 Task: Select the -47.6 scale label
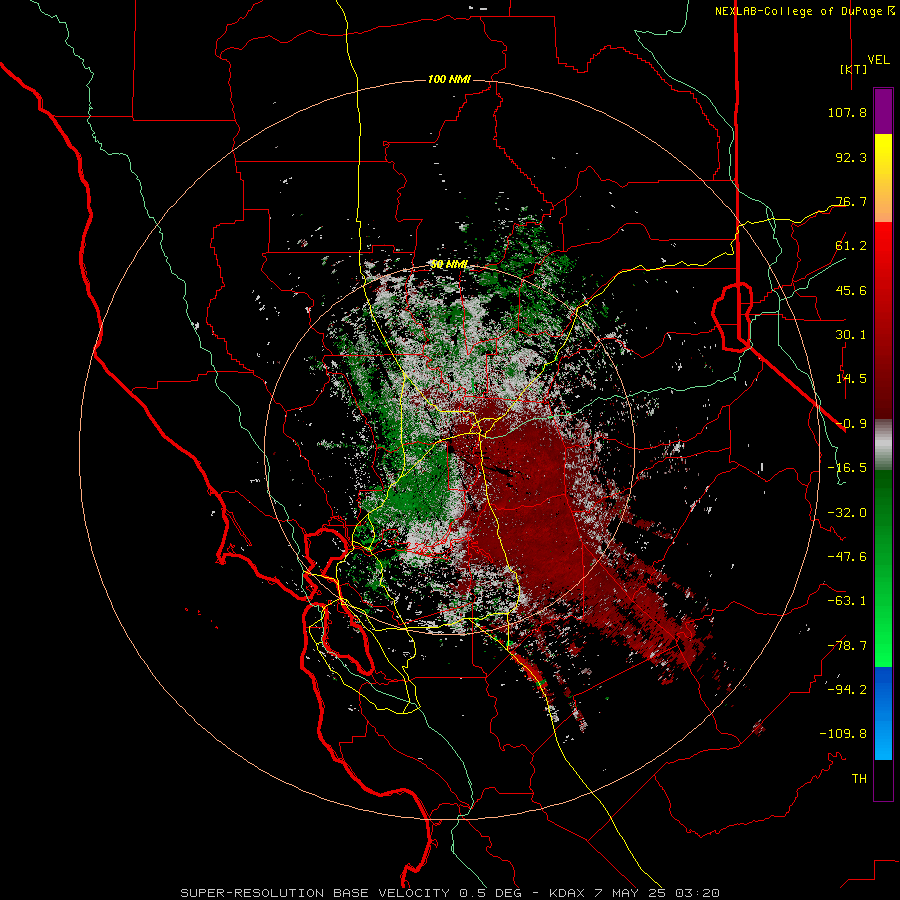point(847,557)
